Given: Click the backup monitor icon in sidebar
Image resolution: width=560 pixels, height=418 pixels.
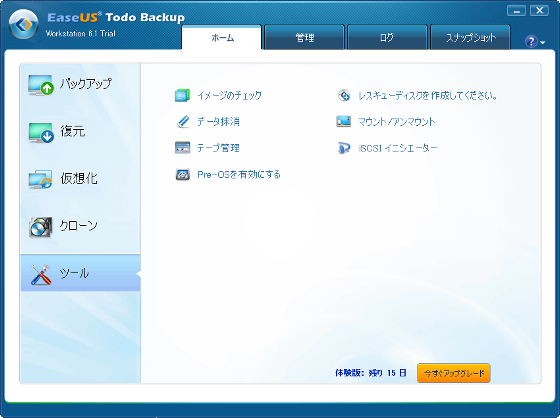Looking at the screenshot, I should pos(41,85).
